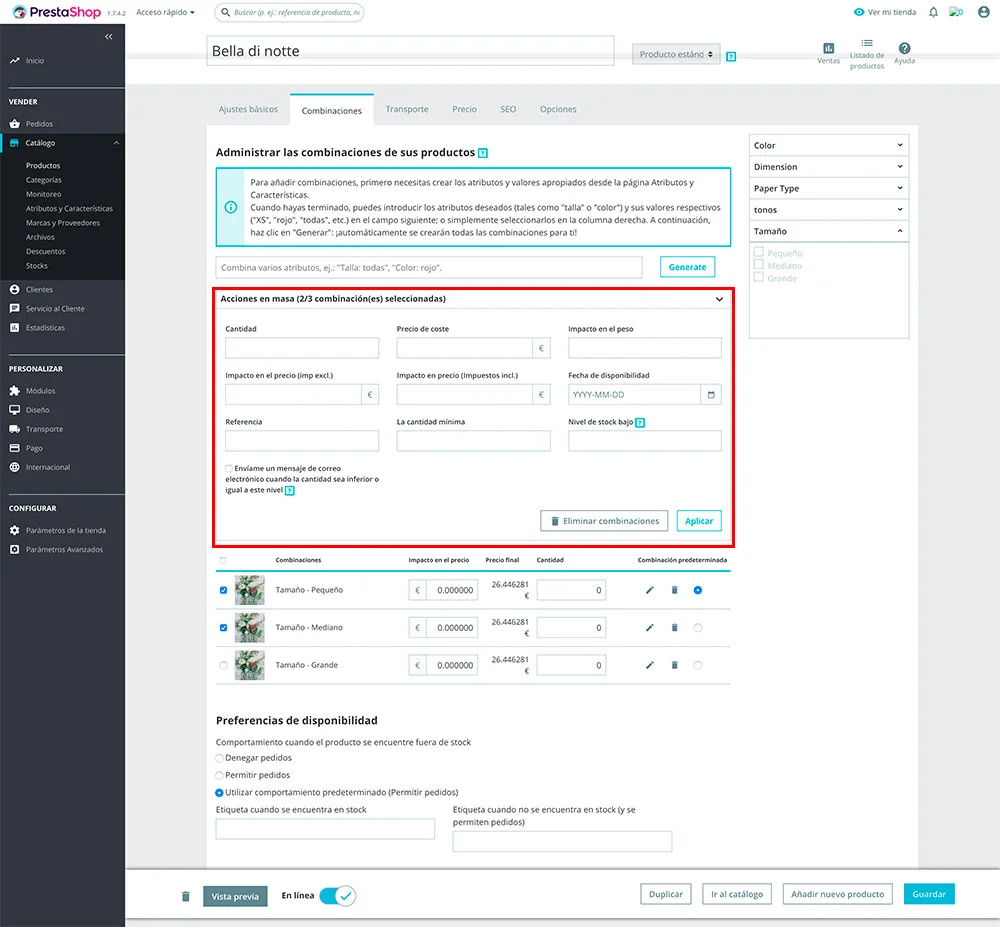
Task: Switch to Ajustes básicos tab
Action: [248, 109]
